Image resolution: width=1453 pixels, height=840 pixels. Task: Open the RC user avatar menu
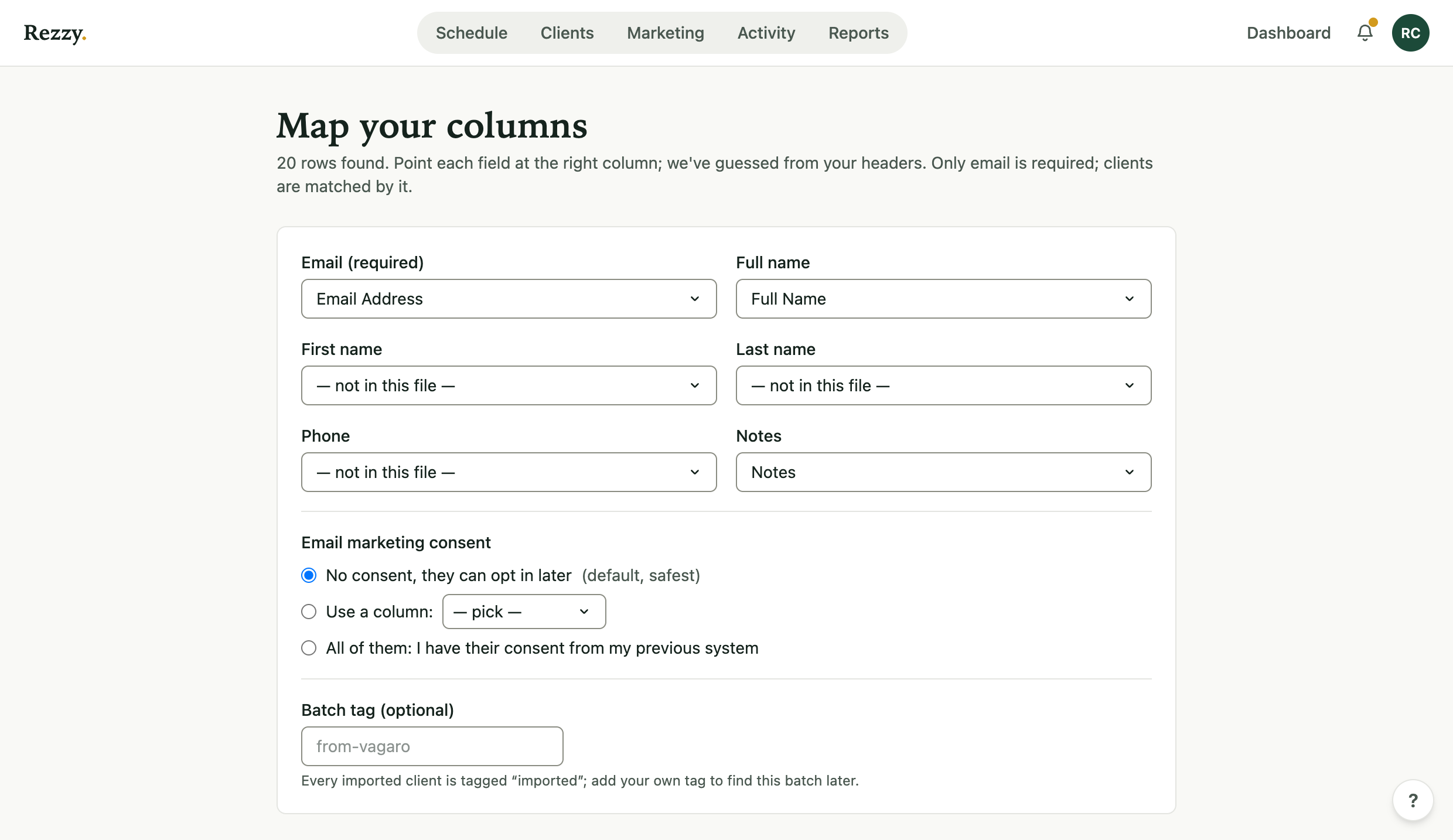coord(1410,33)
